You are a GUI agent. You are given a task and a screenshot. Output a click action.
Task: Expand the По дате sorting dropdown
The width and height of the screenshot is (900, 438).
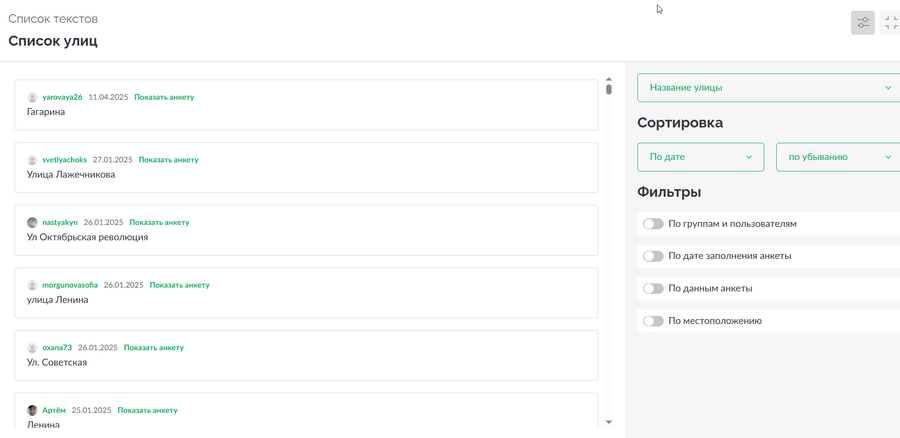(x=701, y=157)
